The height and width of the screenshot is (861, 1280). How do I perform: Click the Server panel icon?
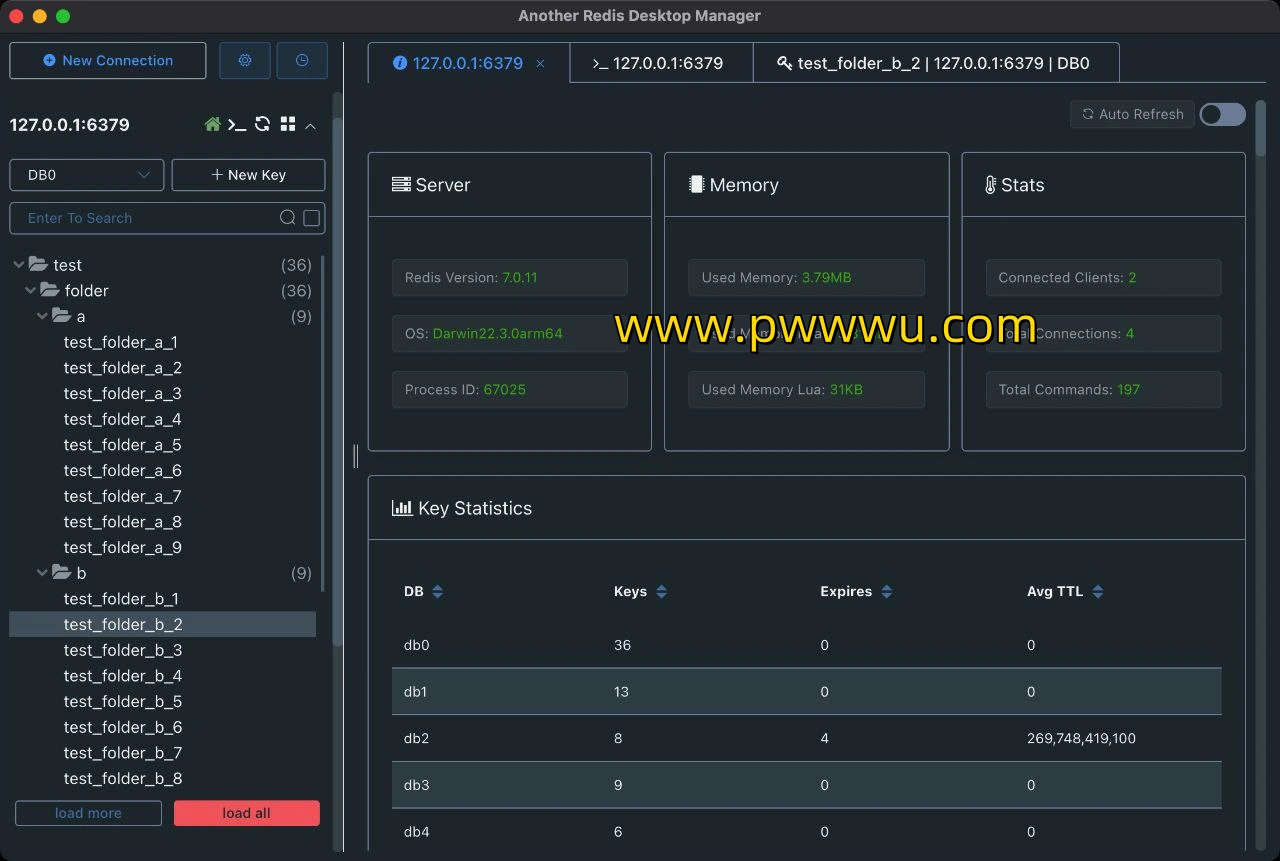click(x=401, y=185)
